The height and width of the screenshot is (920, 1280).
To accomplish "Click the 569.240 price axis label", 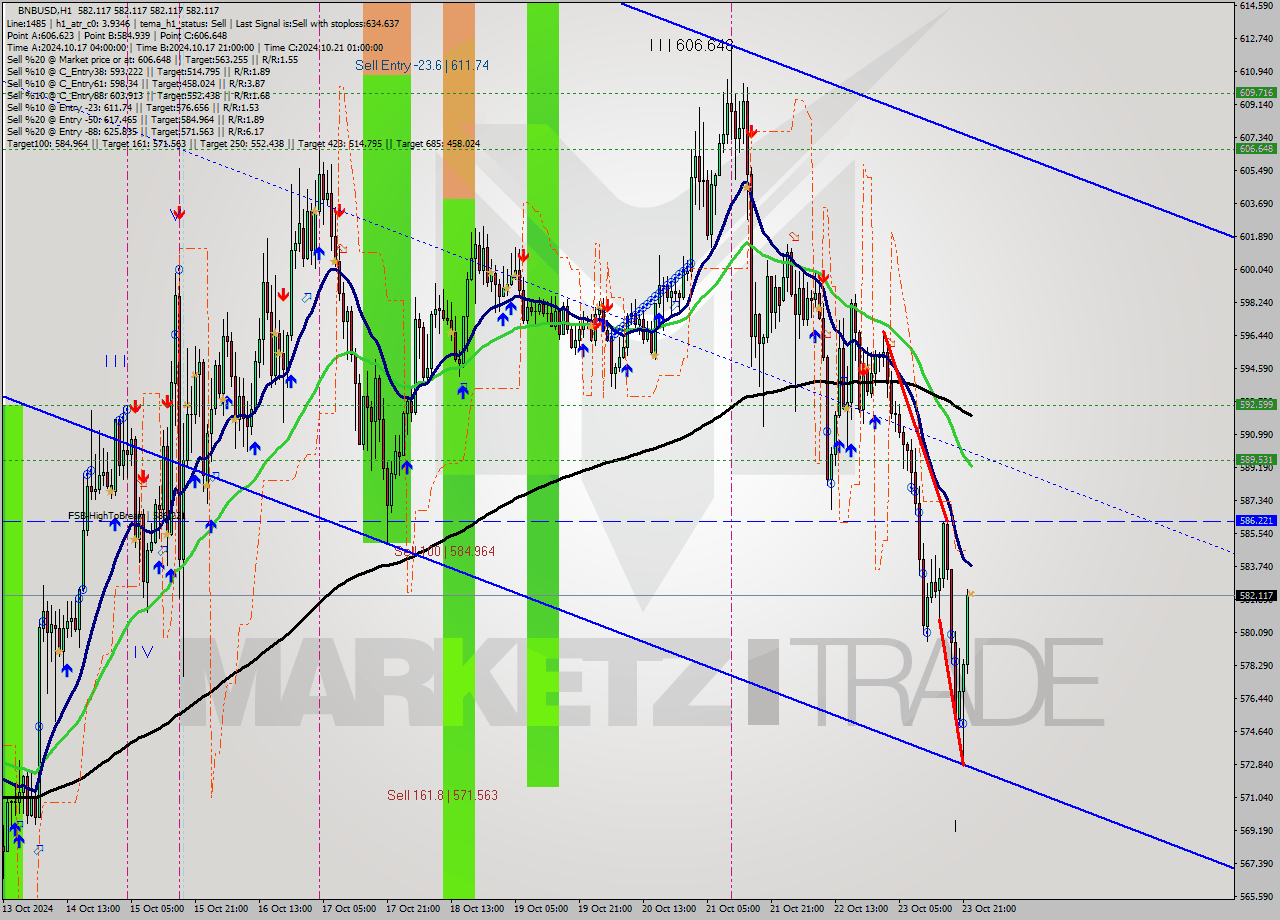I will [x=1256, y=830].
